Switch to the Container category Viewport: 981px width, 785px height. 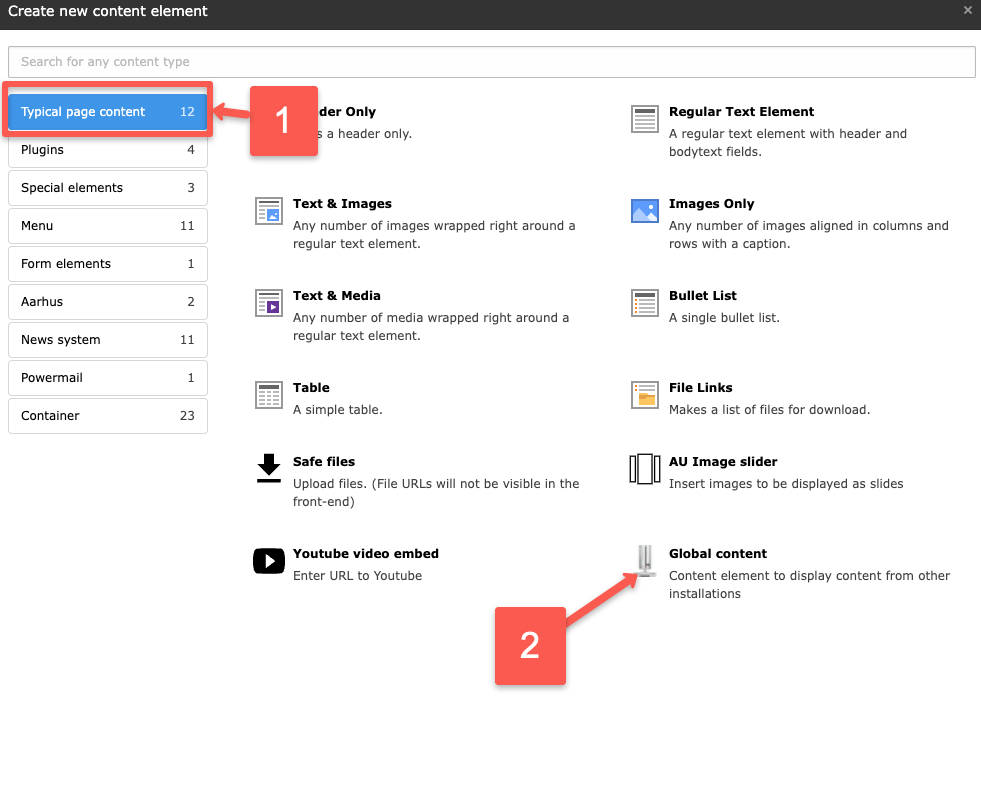point(107,416)
